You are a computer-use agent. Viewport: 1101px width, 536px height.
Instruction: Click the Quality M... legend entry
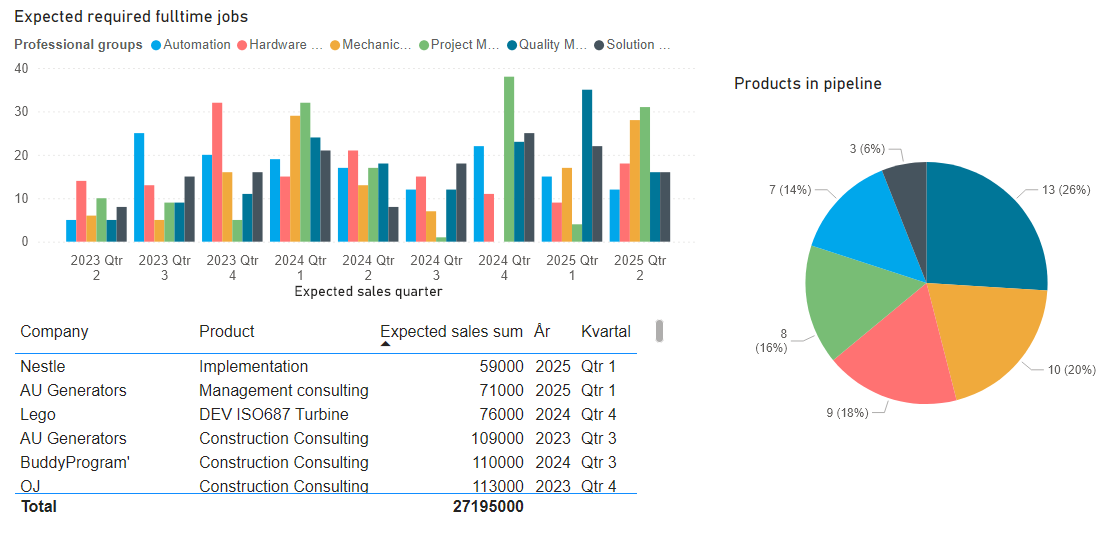pyautogui.click(x=546, y=45)
